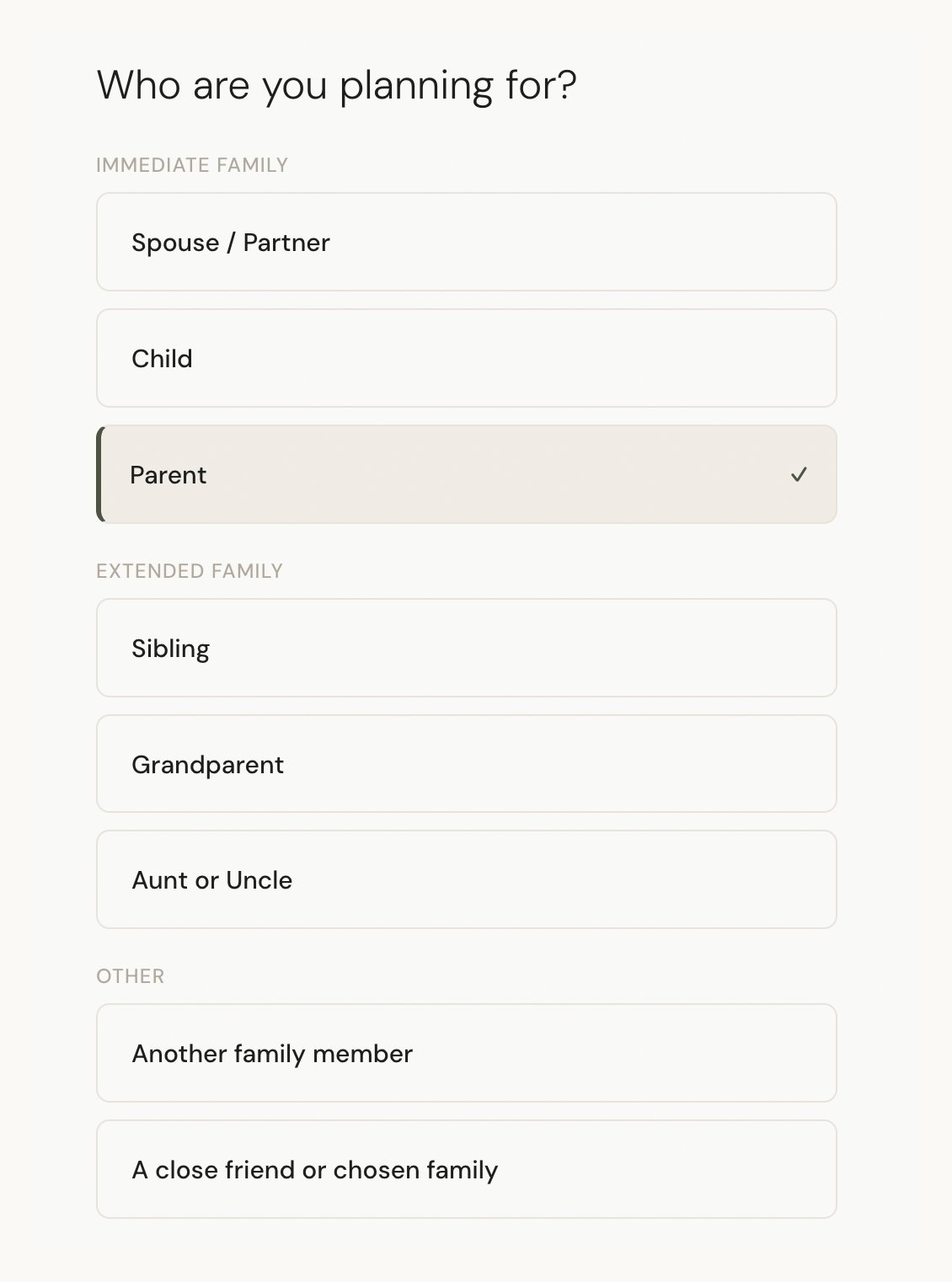
Task: Select the option for a son or daughter
Action: tap(466, 359)
